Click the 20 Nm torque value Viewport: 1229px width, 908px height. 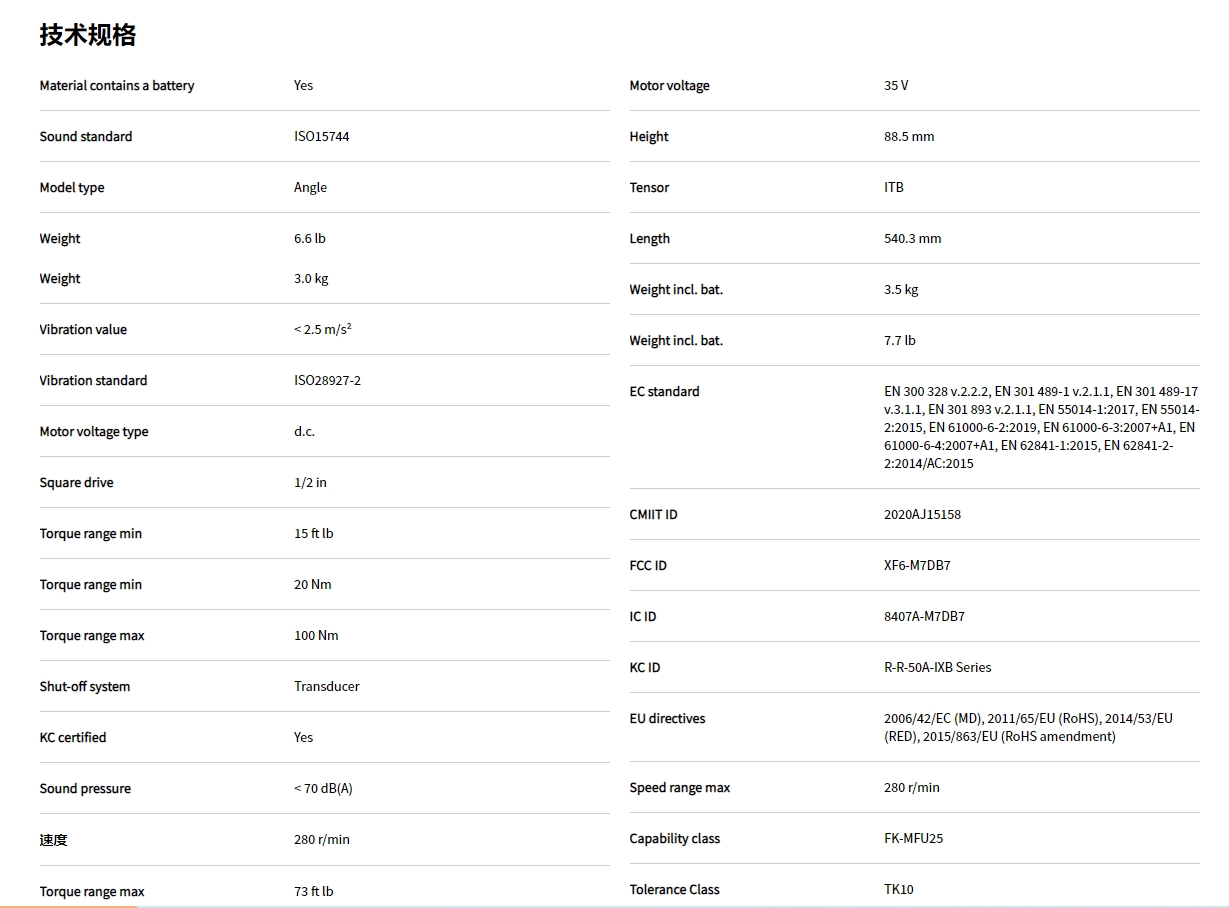click(312, 585)
